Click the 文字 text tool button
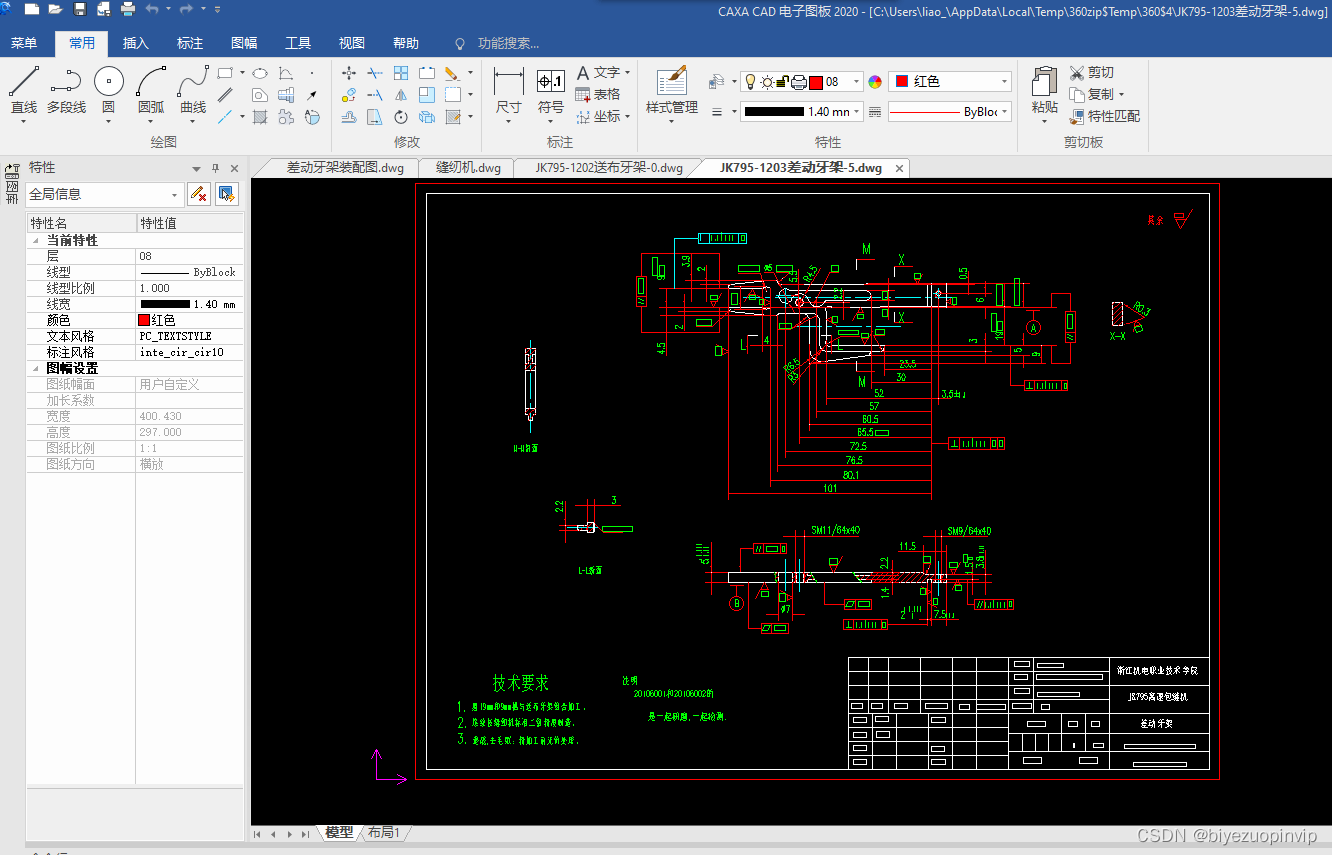This screenshot has width=1332, height=855. click(x=603, y=72)
